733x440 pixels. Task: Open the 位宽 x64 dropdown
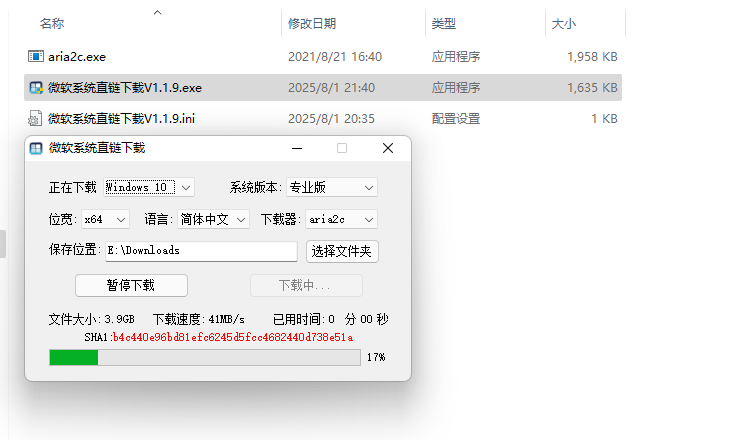[105, 219]
